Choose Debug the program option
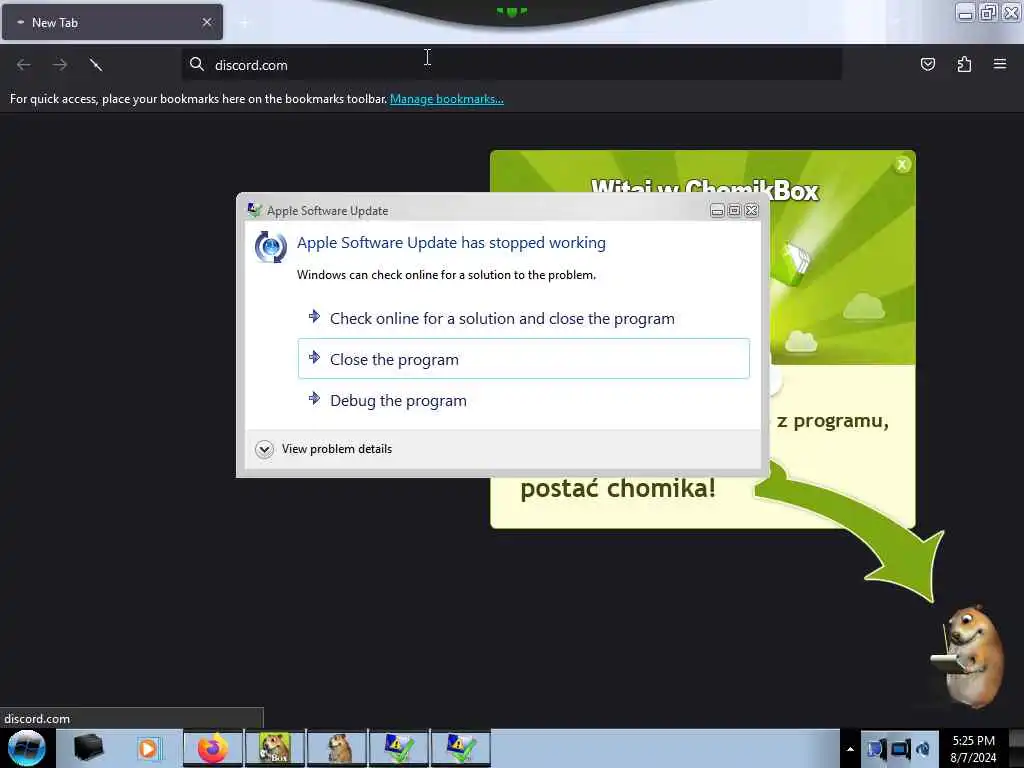This screenshot has width=1024, height=768. (x=523, y=400)
